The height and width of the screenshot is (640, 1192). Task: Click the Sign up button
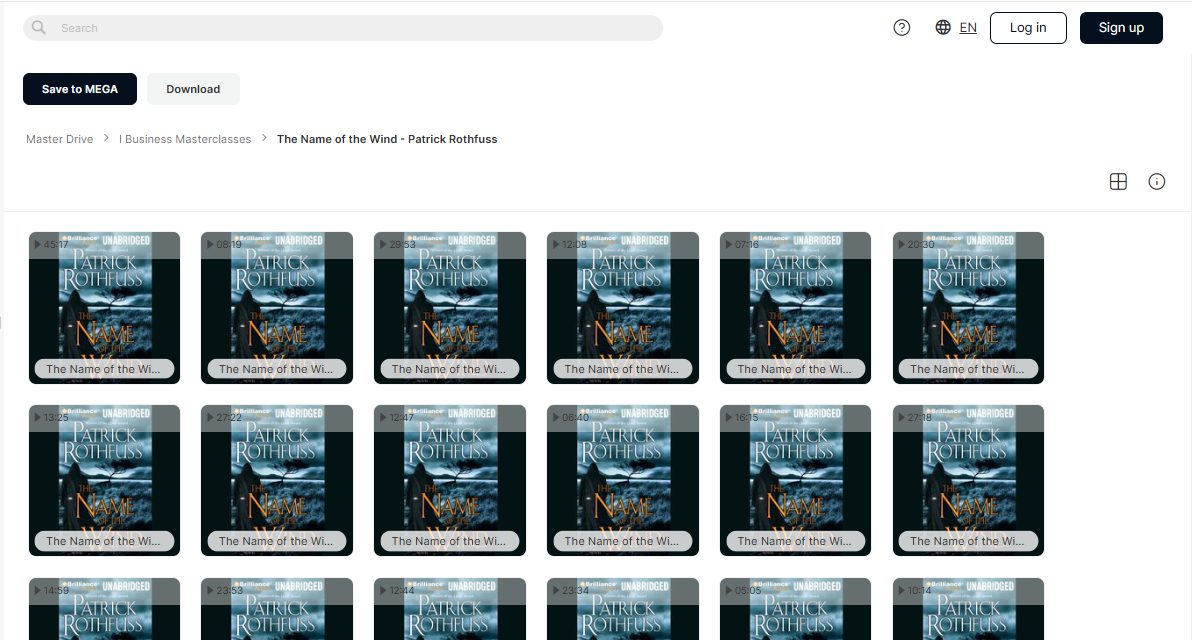(x=1121, y=27)
